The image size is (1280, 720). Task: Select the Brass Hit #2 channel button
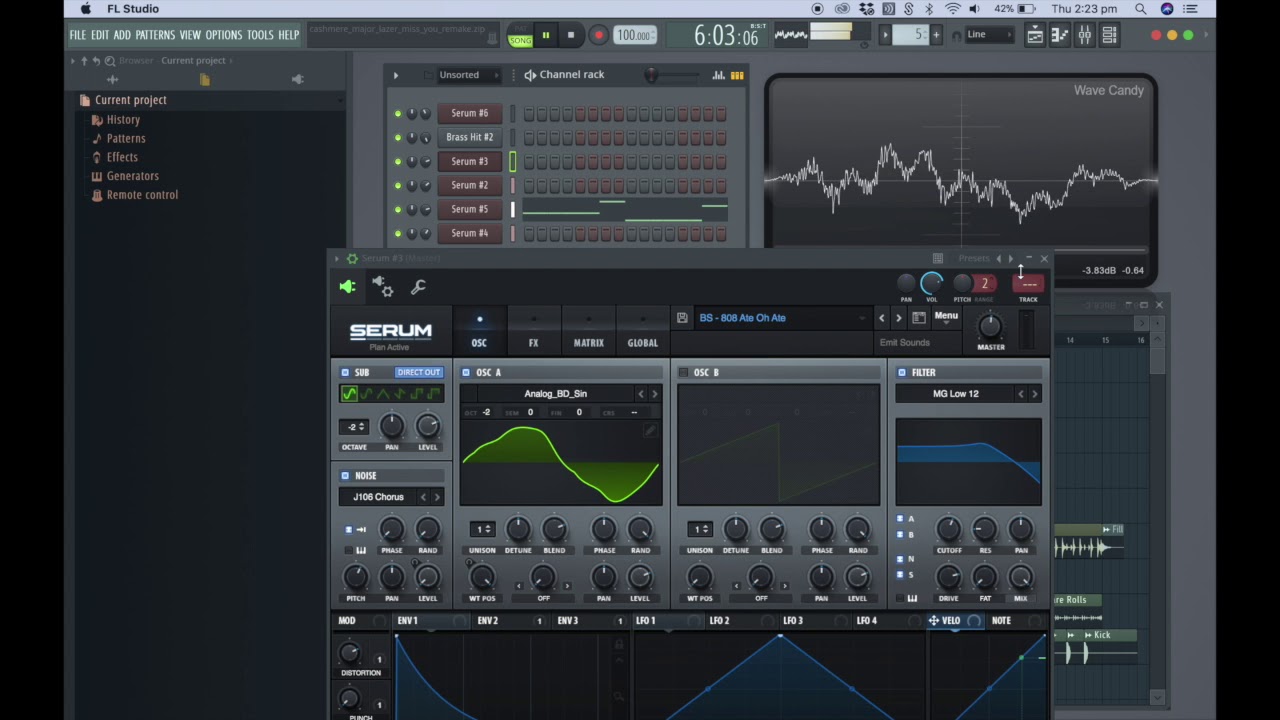click(x=469, y=137)
